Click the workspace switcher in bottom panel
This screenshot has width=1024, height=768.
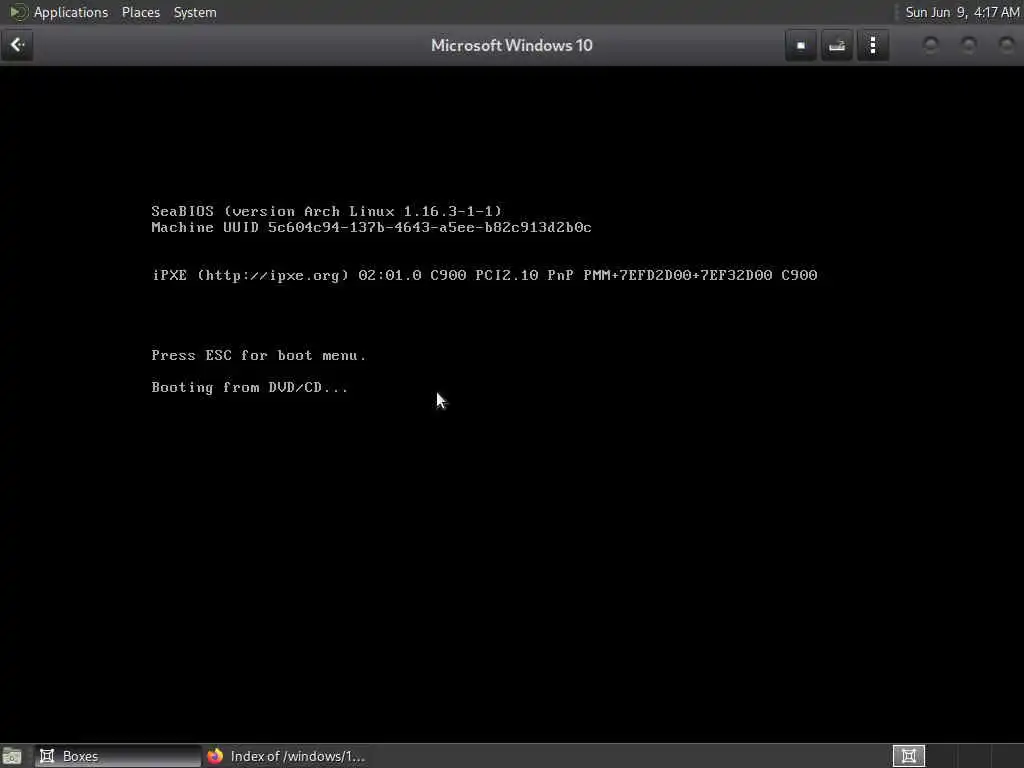[x=908, y=756]
